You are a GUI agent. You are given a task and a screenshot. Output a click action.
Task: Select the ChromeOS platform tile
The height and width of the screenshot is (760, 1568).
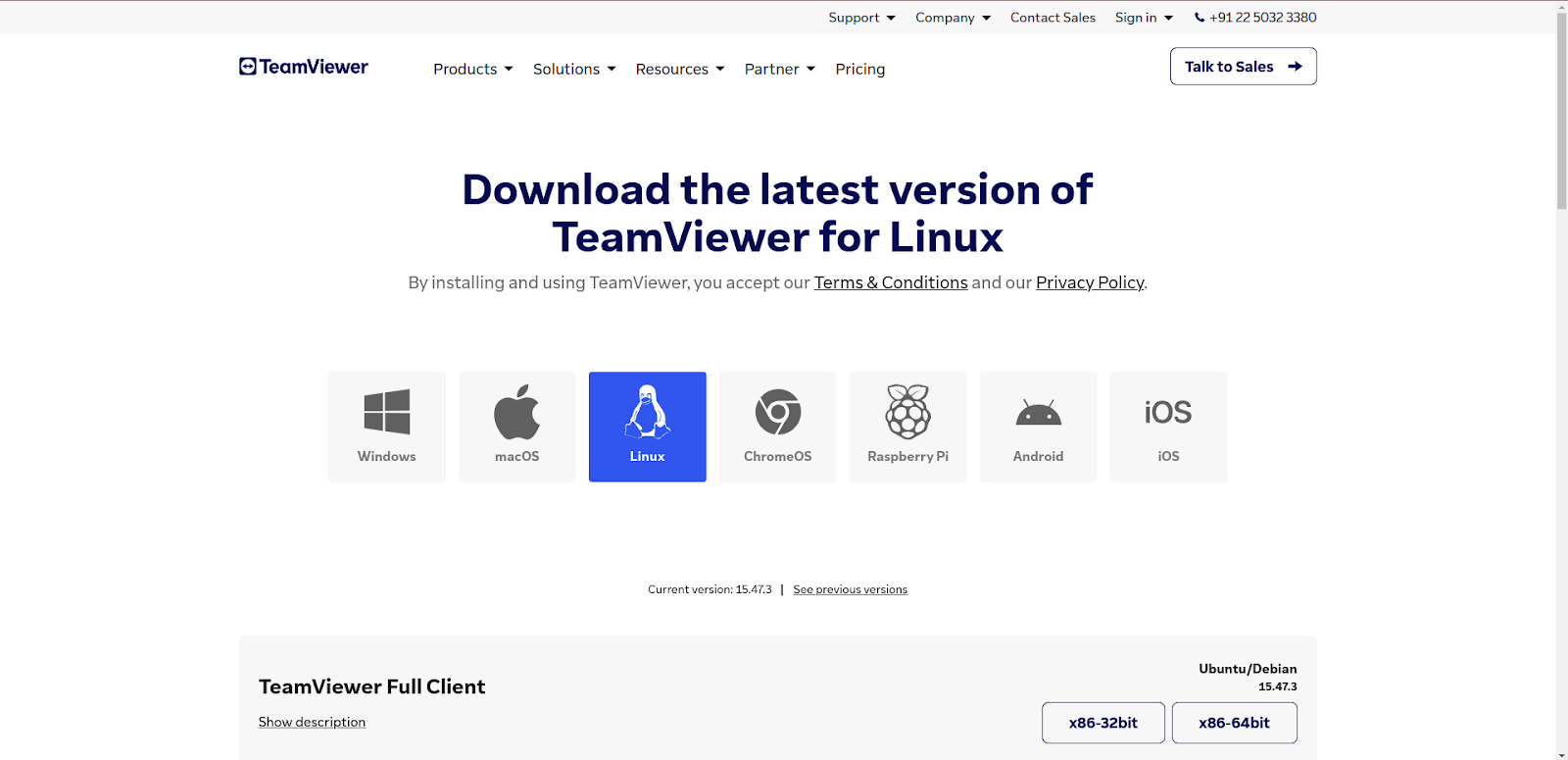tap(778, 427)
